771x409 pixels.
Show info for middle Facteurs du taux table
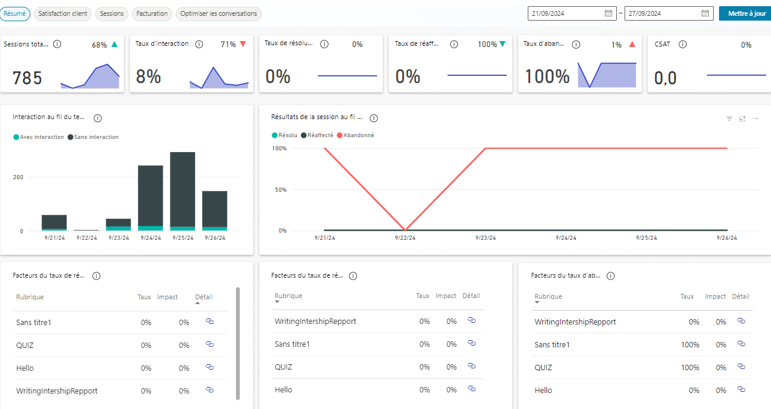pyautogui.click(x=353, y=276)
